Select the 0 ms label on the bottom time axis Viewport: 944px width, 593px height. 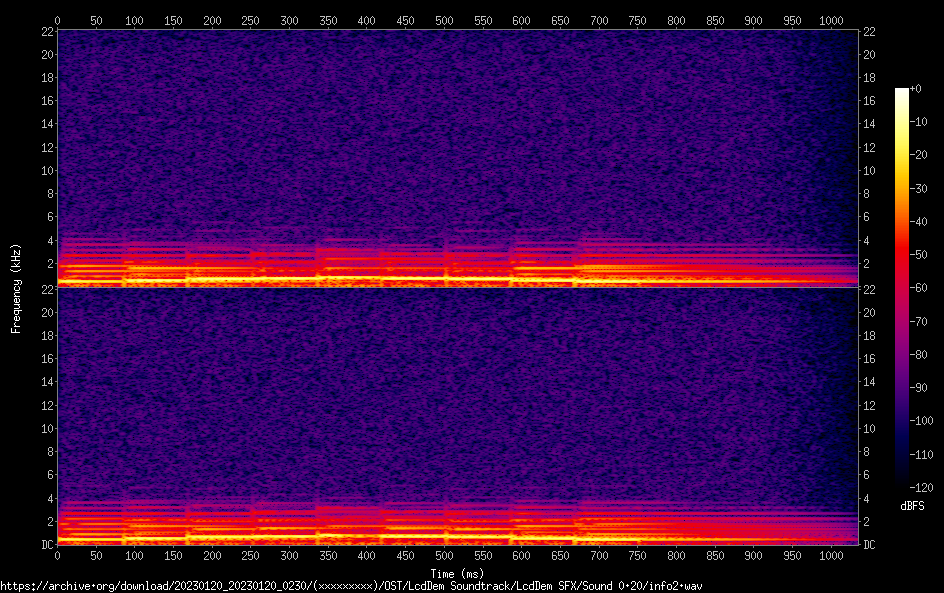(57, 555)
